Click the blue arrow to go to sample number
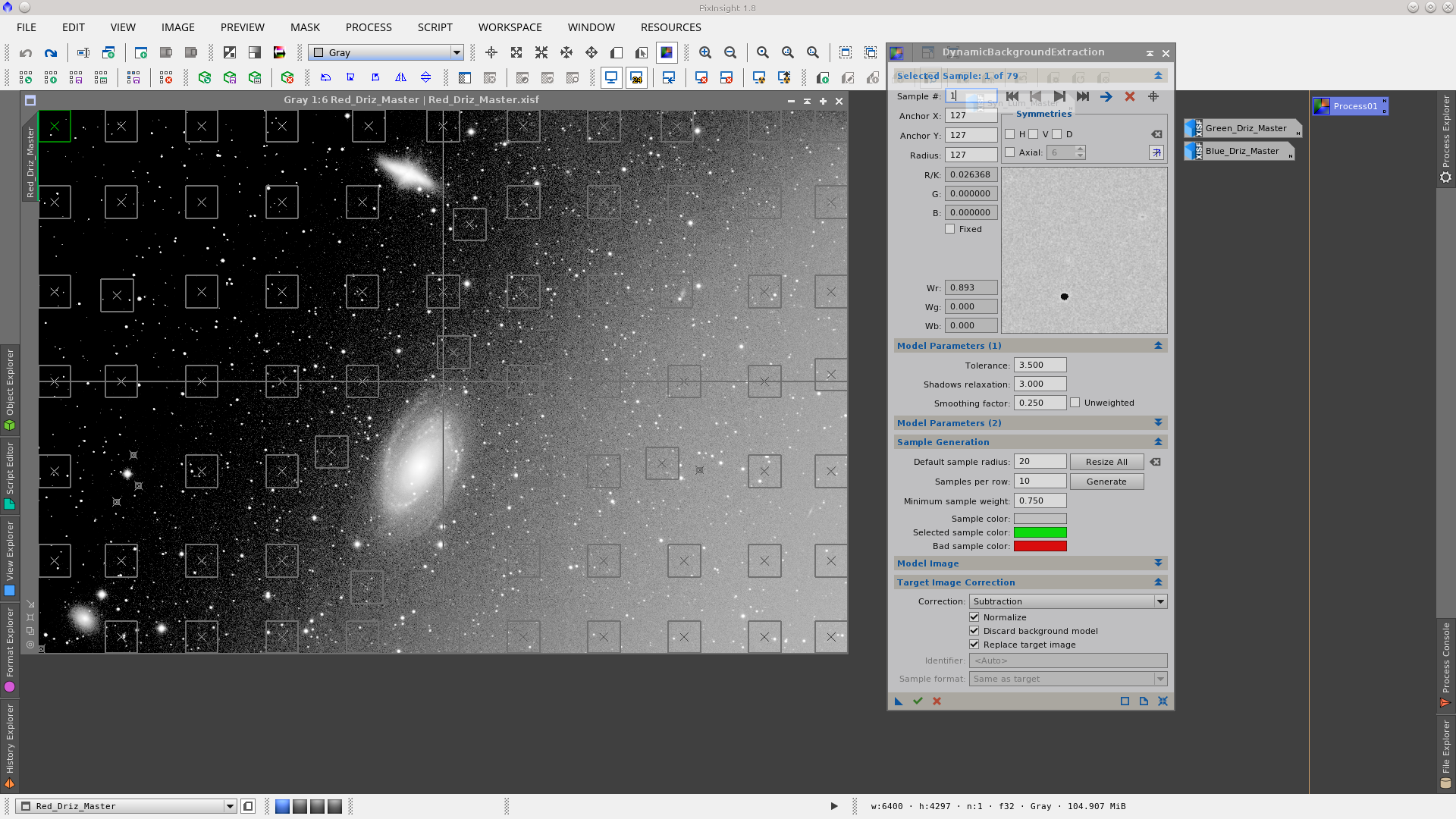The image size is (1456, 819). [x=1106, y=96]
